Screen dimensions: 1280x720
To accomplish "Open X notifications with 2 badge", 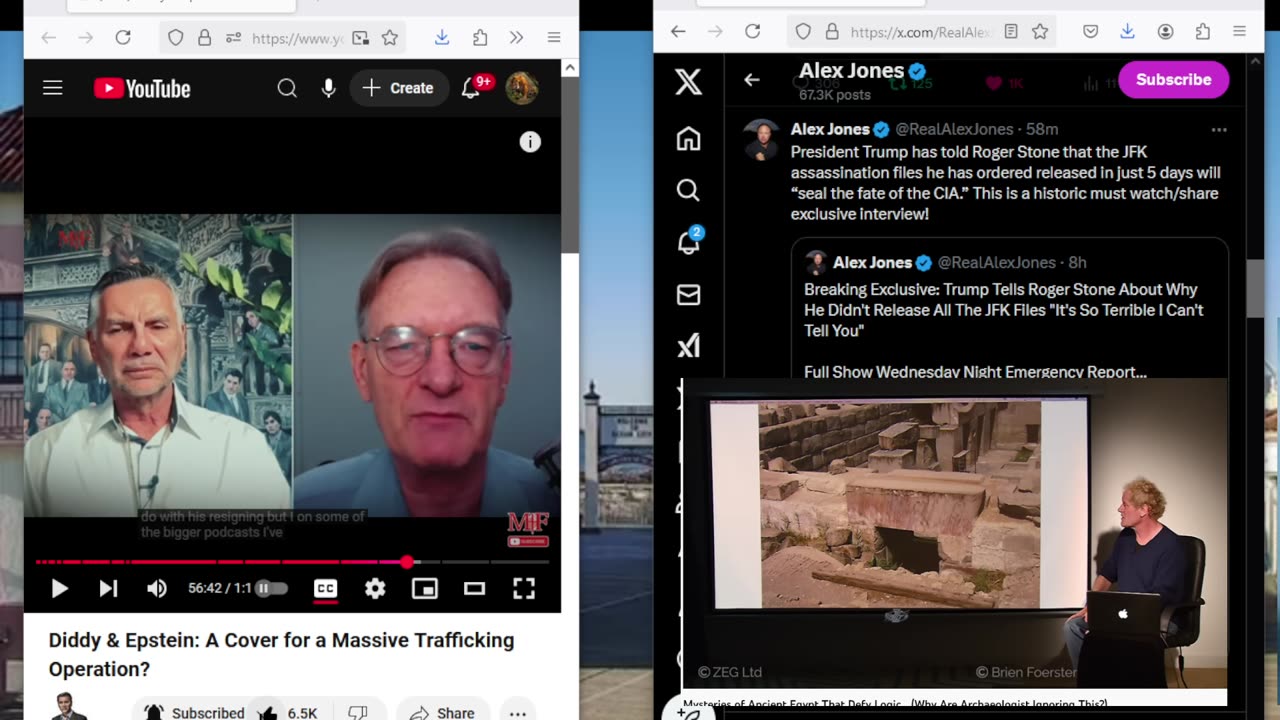I will 689,241.
